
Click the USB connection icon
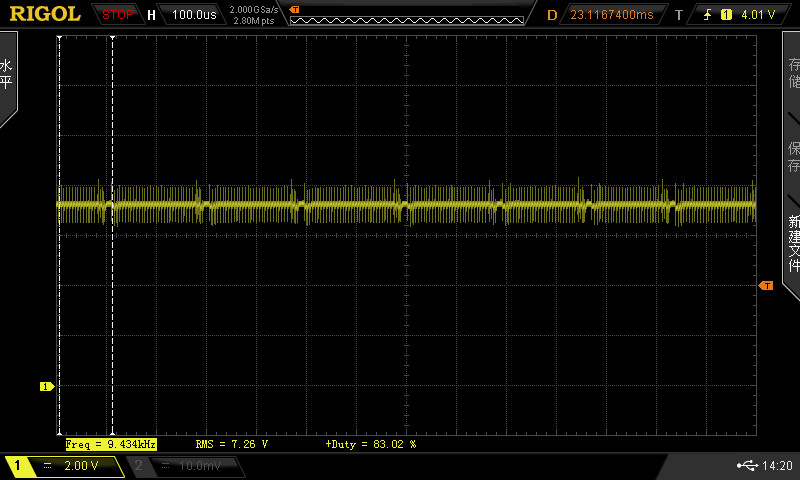pos(747,465)
